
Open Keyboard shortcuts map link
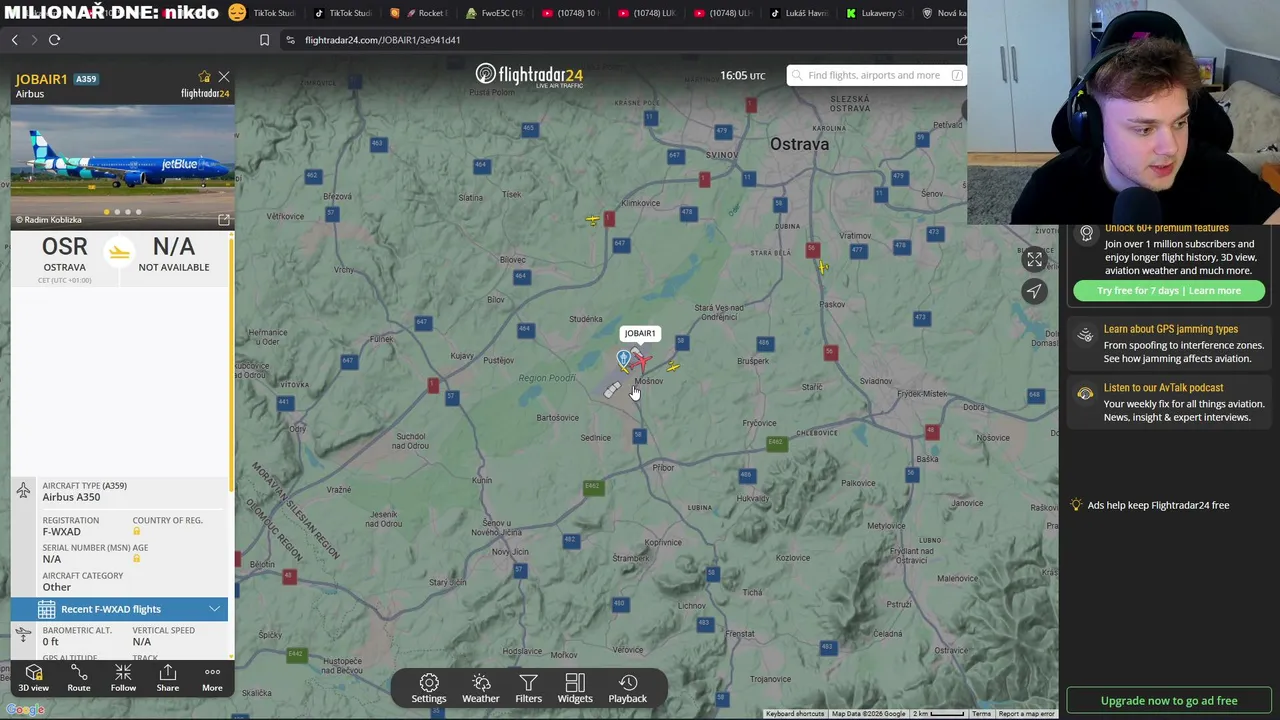[796, 714]
